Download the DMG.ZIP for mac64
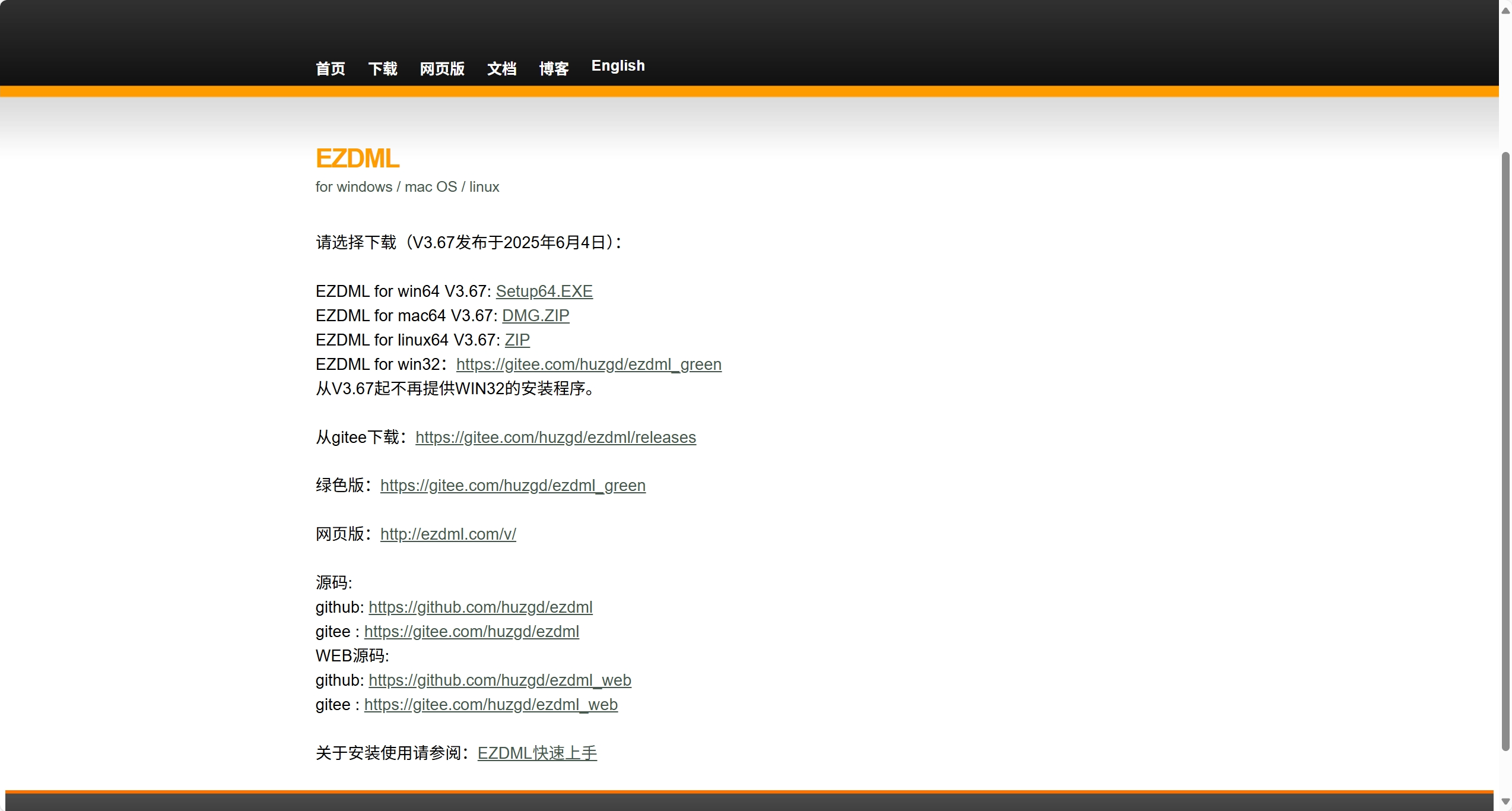Image resolution: width=1512 pixels, height=811 pixels. 535,316
